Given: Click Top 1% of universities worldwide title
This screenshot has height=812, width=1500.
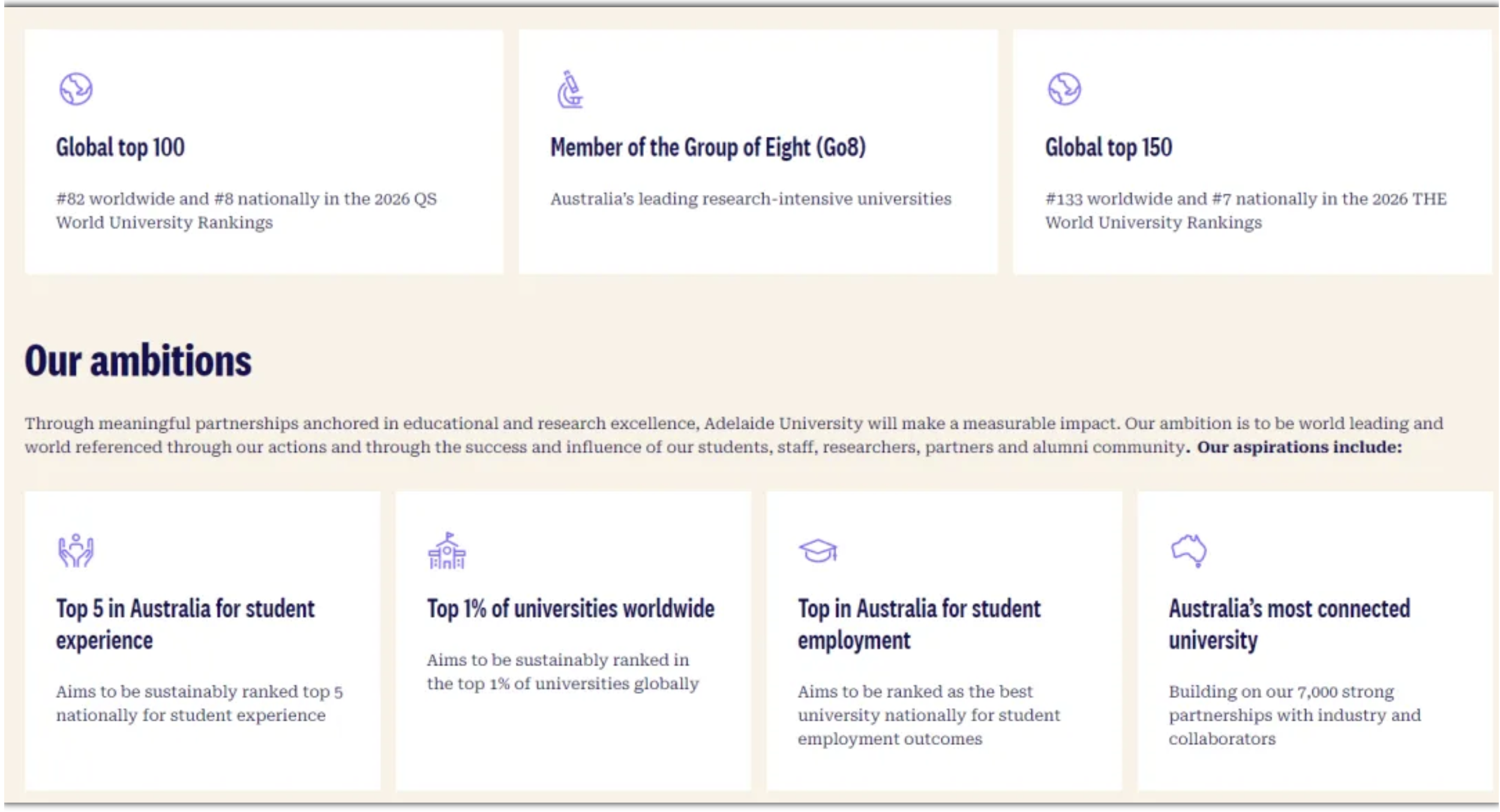Looking at the screenshot, I should (571, 609).
